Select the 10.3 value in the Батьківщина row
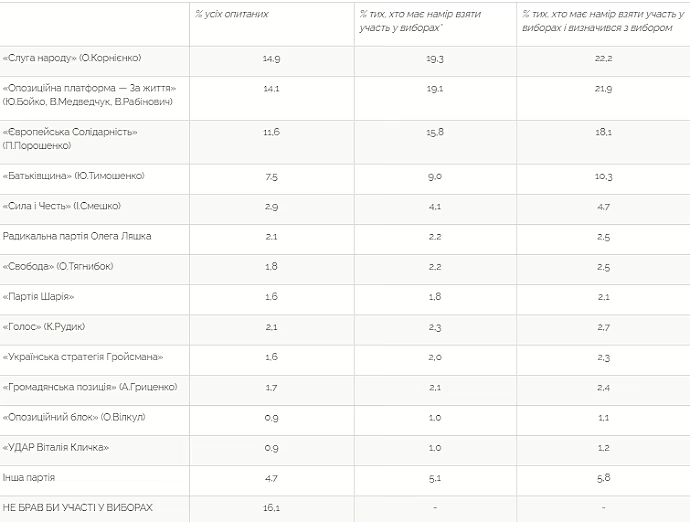This screenshot has height=522, width=690. 602,176
